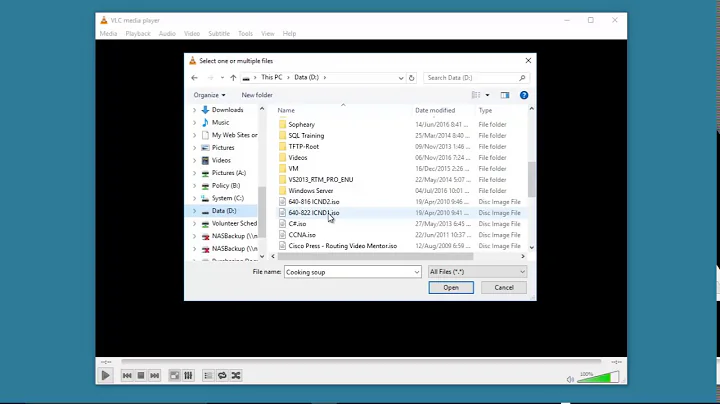Open the Video menu in VLC

pyautogui.click(x=192, y=34)
